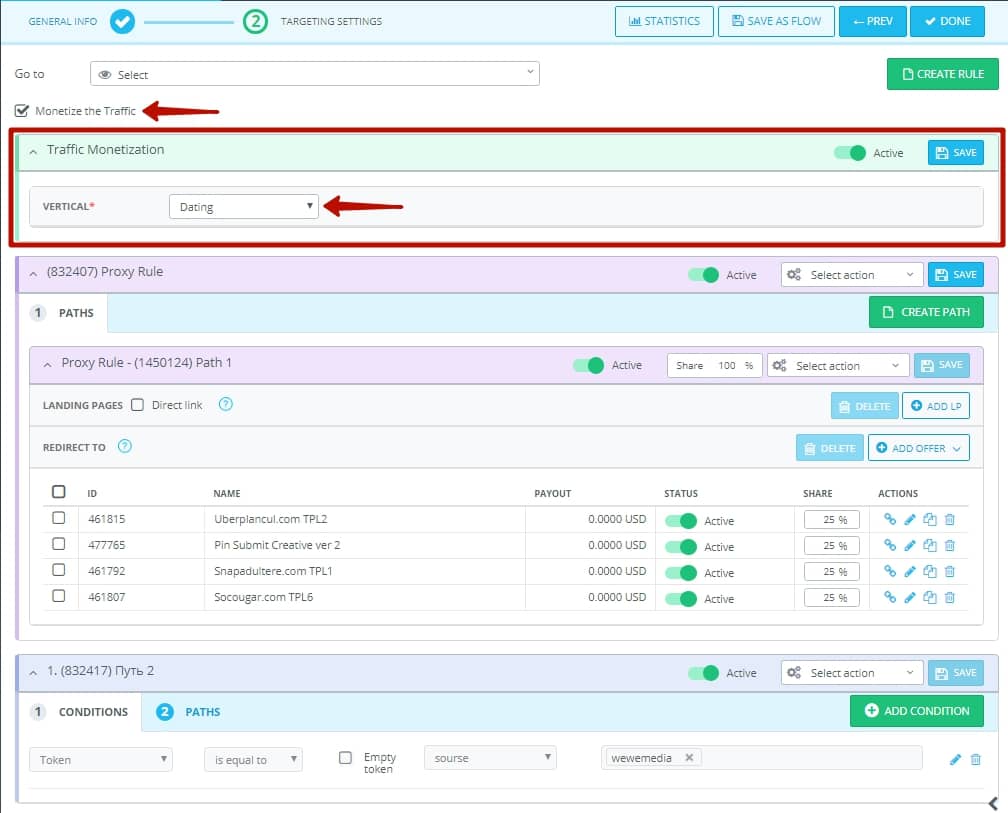Screen dimensions: 1008x813
Task: Copy link for offer Uberplancul.com TPL2
Action: (x=890, y=519)
